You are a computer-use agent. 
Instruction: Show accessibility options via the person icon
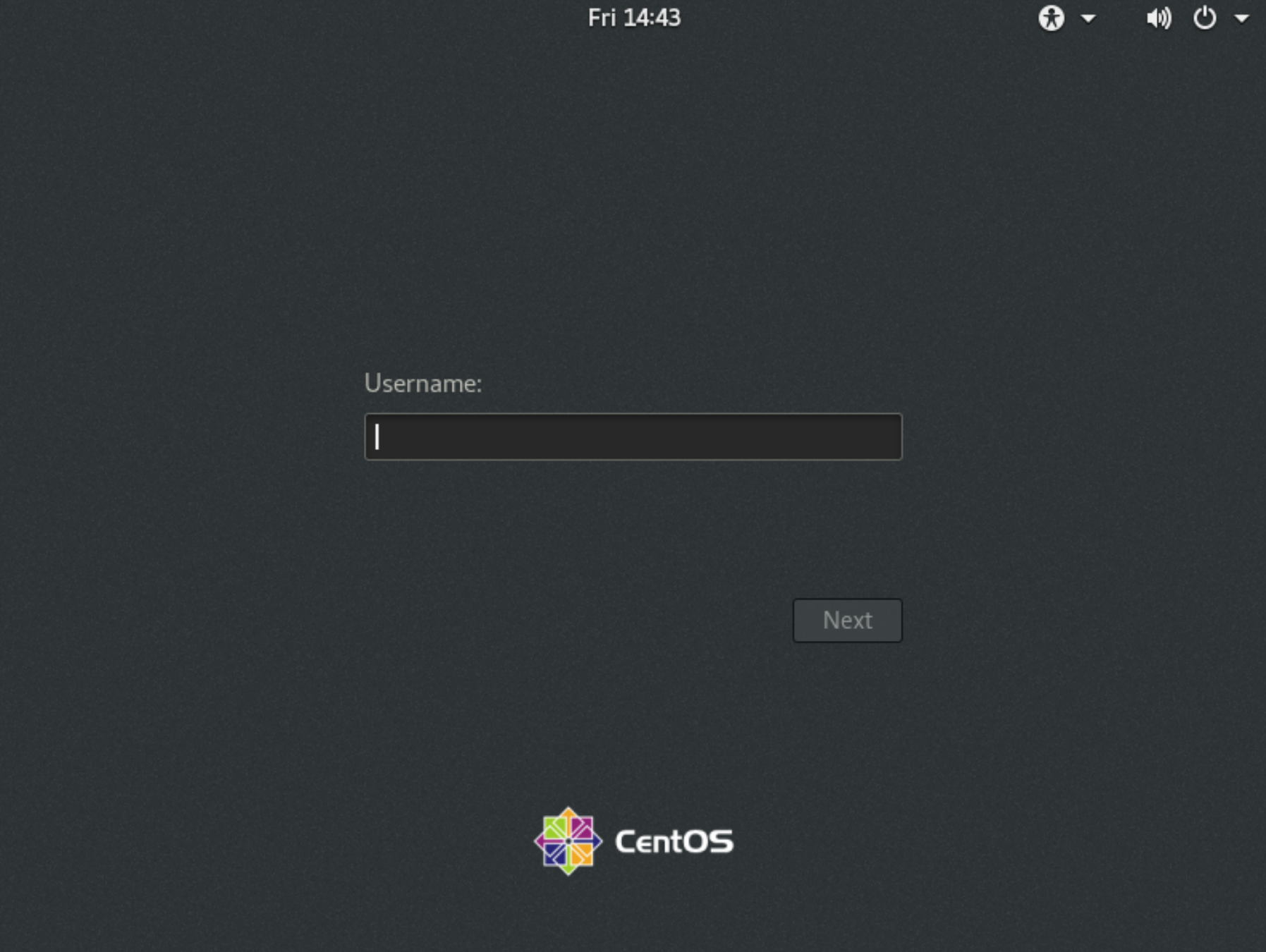pyautogui.click(x=1051, y=18)
